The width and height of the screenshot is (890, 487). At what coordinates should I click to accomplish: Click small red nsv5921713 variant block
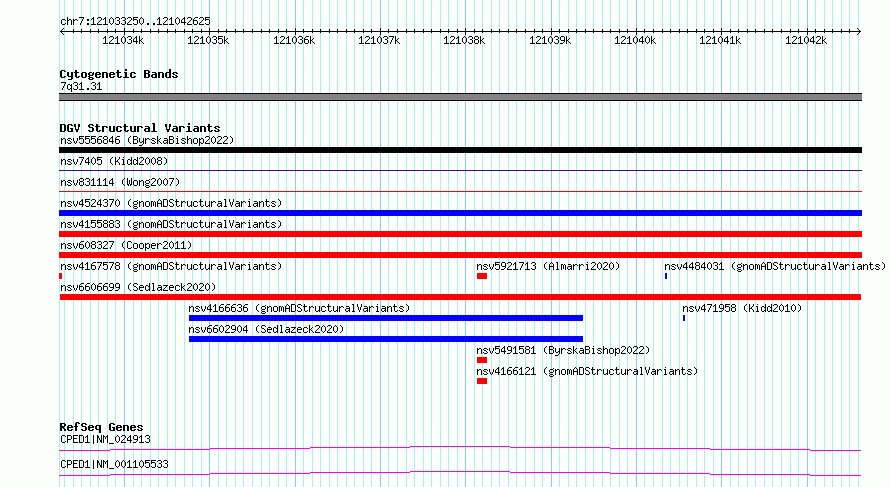click(x=482, y=276)
